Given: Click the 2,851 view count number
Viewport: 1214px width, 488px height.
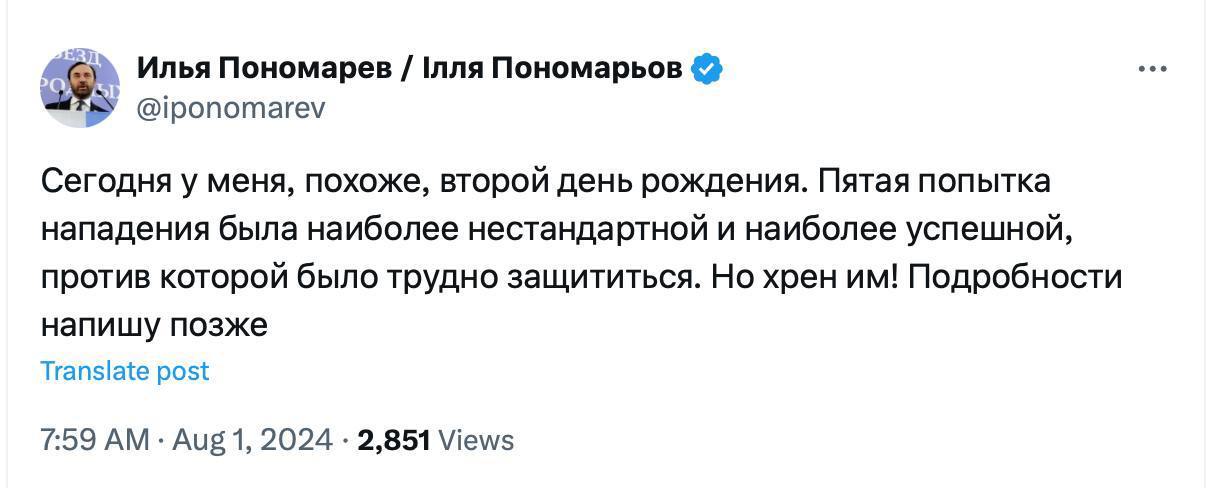Looking at the screenshot, I should pyautogui.click(x=393, y=440).
